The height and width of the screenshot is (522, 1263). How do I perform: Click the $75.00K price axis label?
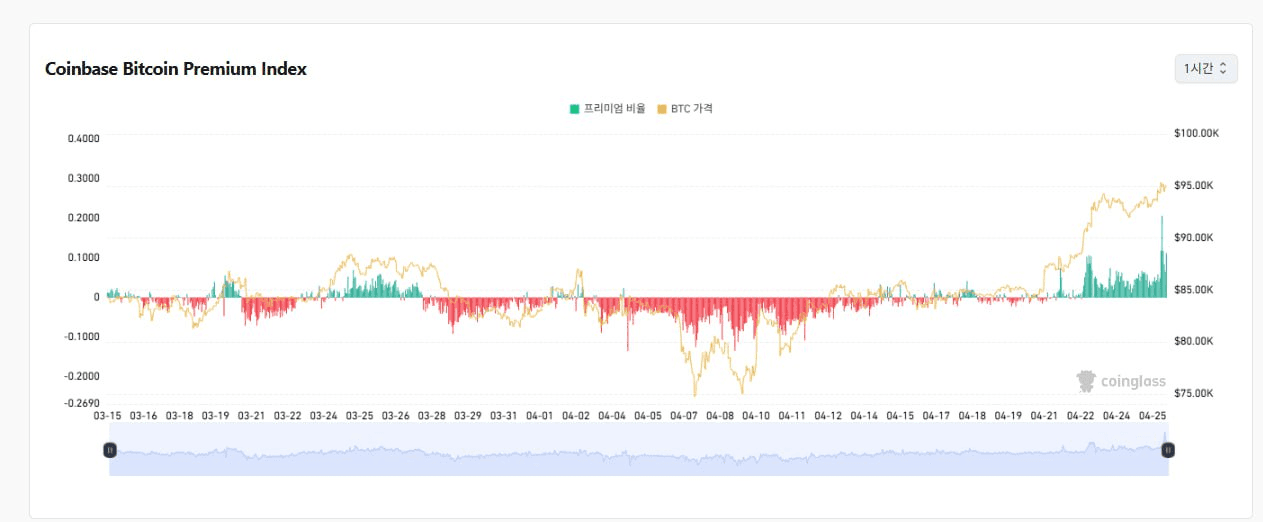coord(1194,393)
